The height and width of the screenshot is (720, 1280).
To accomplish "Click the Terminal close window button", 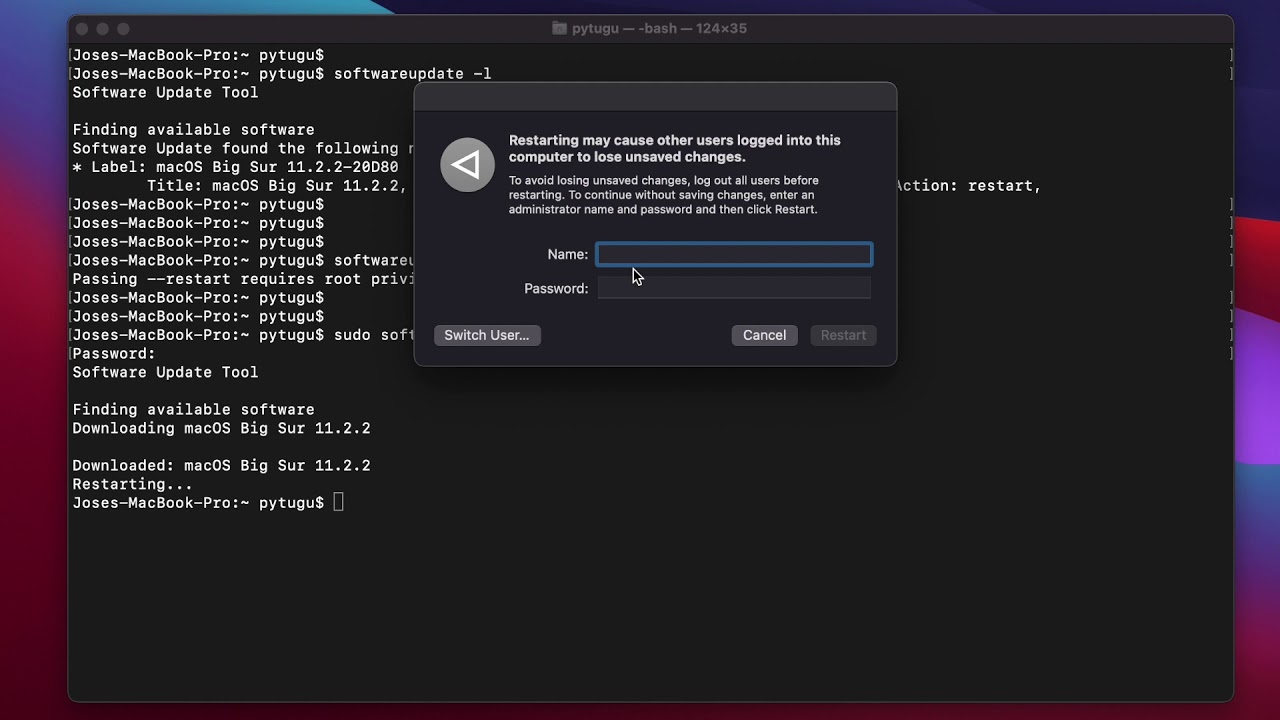I will (x=82, y=29).
